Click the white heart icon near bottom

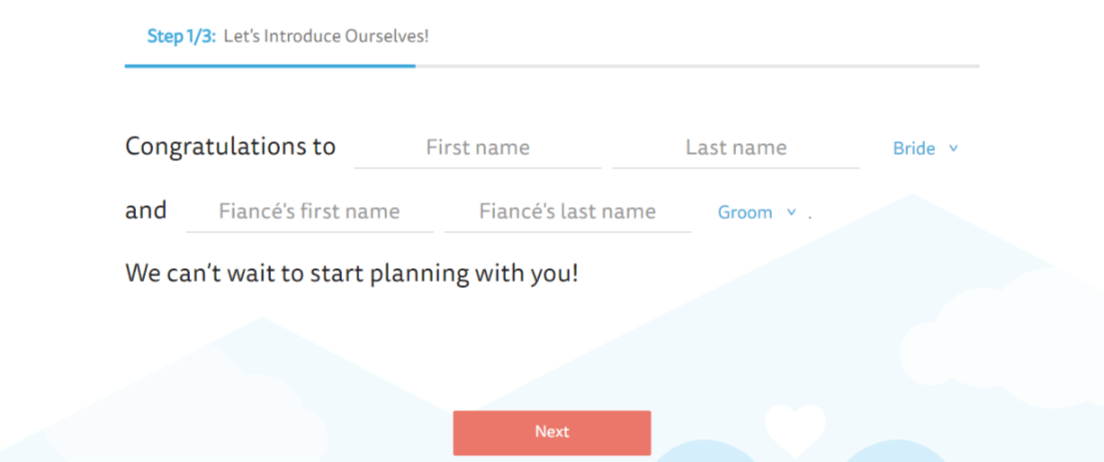pyautogui.click(x=795, y=430)
